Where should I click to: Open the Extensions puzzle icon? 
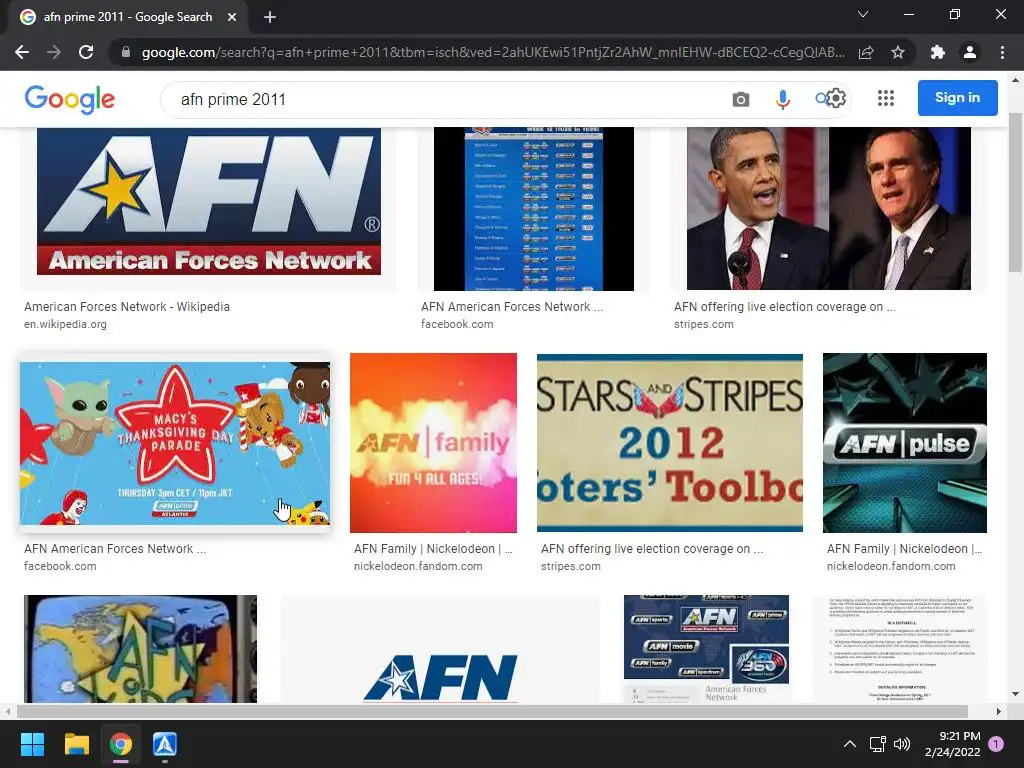(x=938, y=52)
